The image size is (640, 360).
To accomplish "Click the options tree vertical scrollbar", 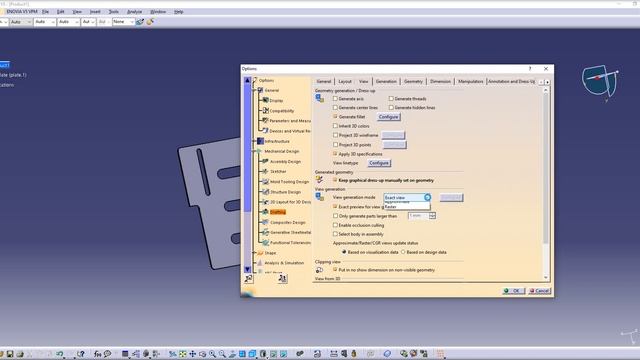I will click(x=247, y=175).
